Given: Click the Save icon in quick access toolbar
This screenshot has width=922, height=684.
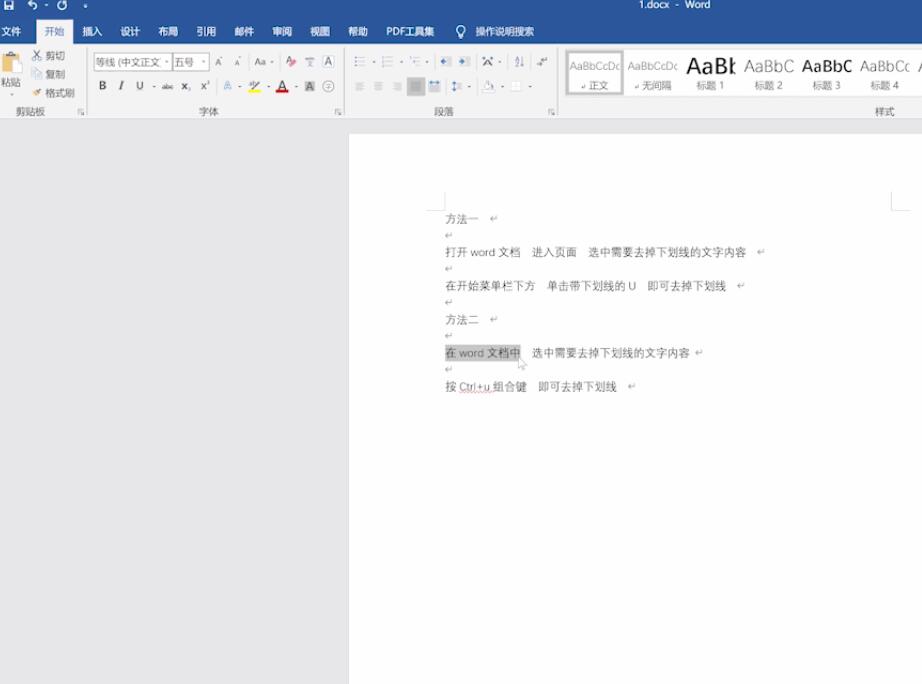Looking at the screenshot, I should [x=9, y=5].
